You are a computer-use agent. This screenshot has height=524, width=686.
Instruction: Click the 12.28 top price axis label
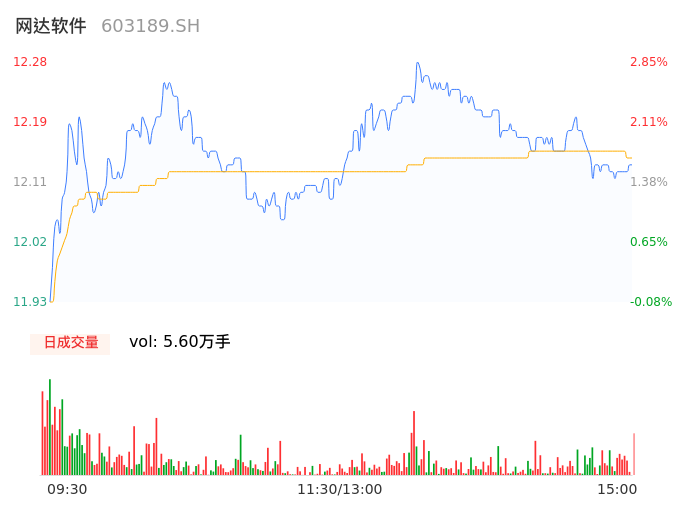point(30,62)
